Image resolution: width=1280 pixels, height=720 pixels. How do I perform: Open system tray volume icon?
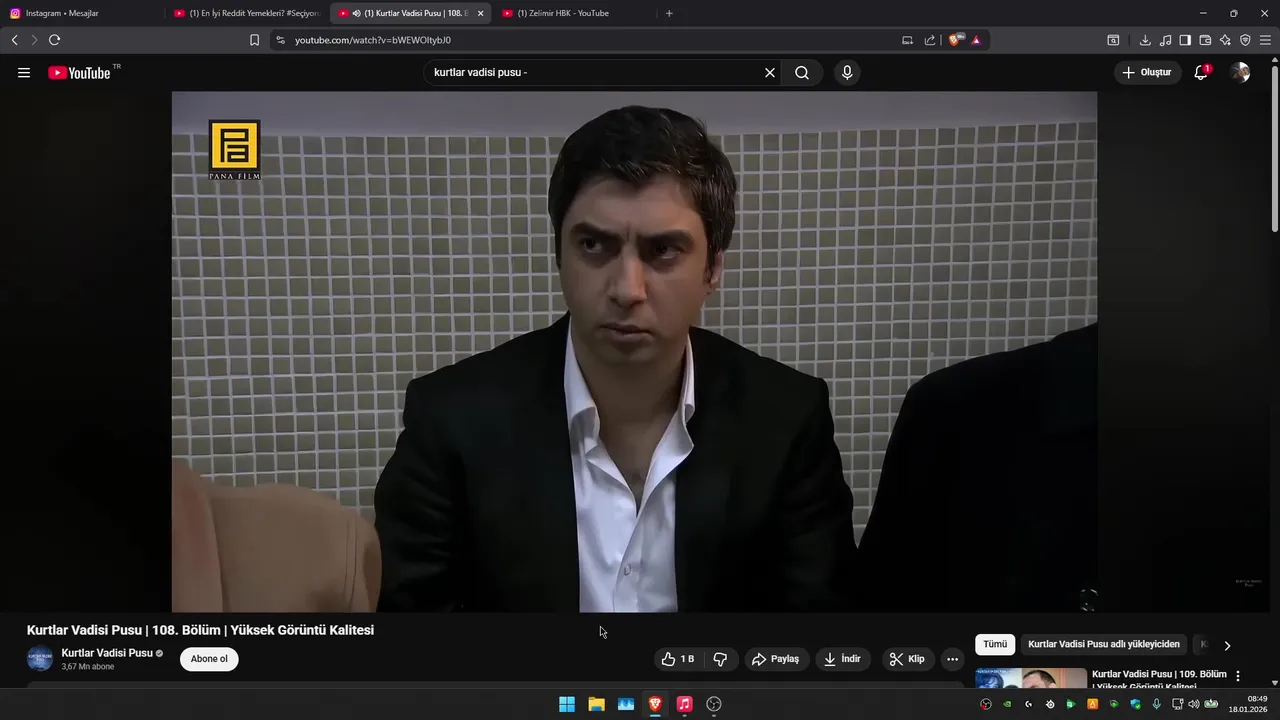(x=1193, y=704)
